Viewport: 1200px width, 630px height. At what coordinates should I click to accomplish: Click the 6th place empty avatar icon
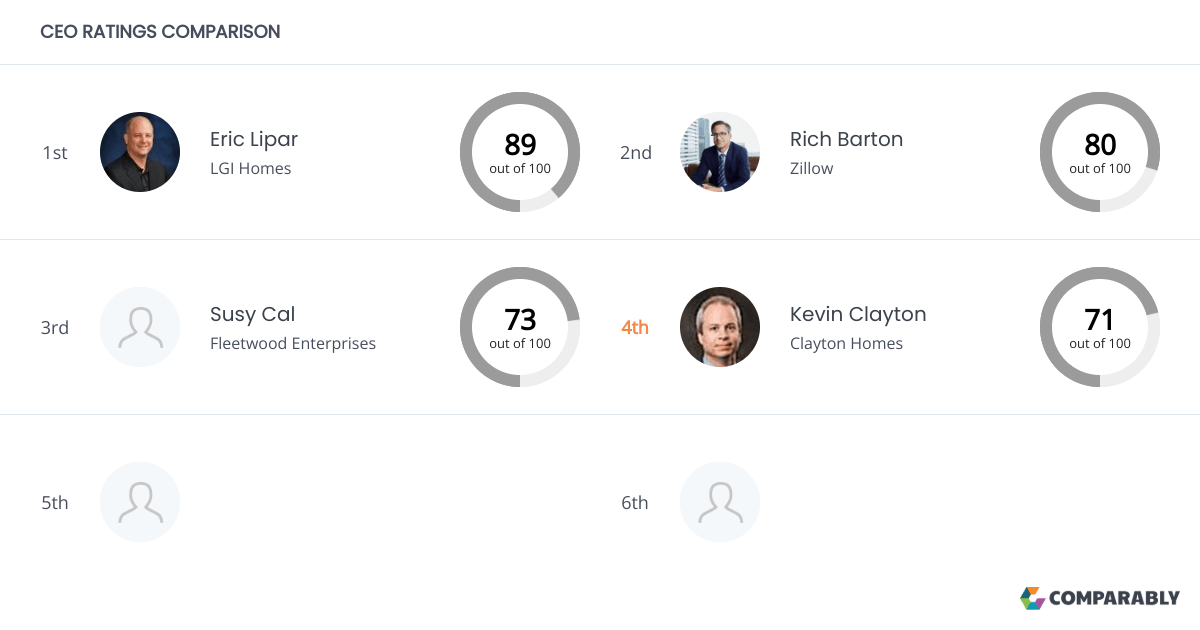720,502
